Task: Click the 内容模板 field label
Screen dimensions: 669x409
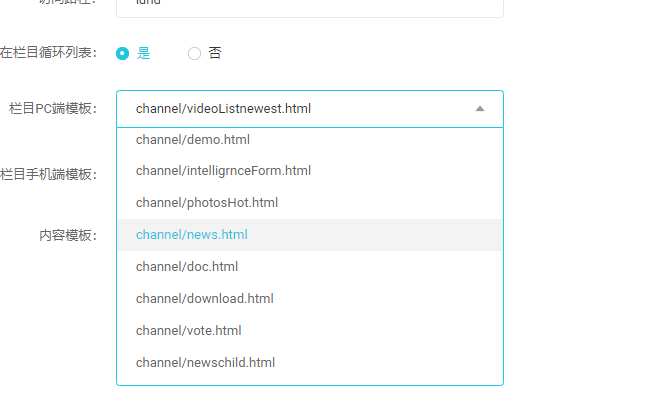Action: click(68, 235)
